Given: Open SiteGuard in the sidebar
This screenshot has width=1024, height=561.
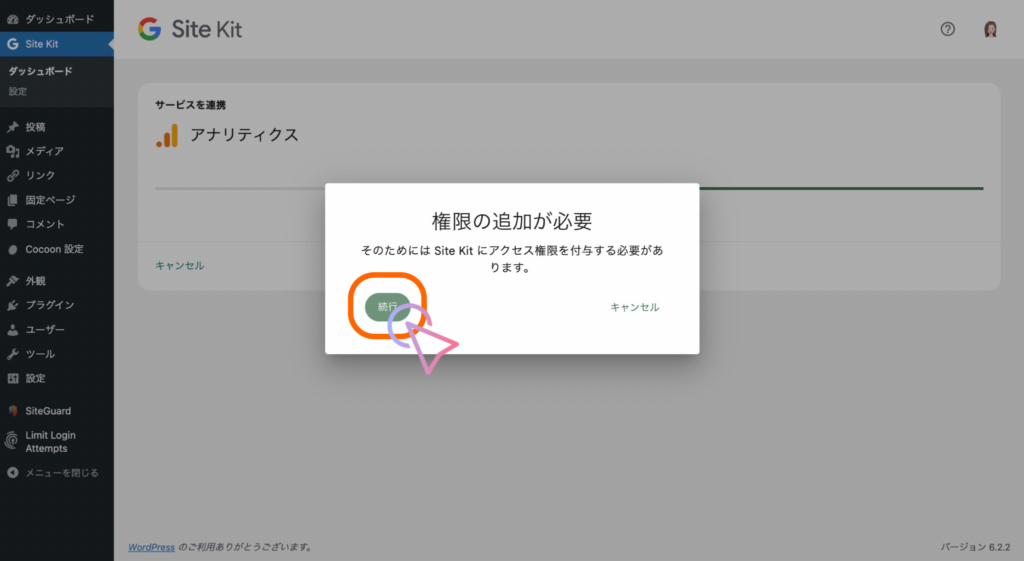Looking at the screenshot, I should [48, 411].
